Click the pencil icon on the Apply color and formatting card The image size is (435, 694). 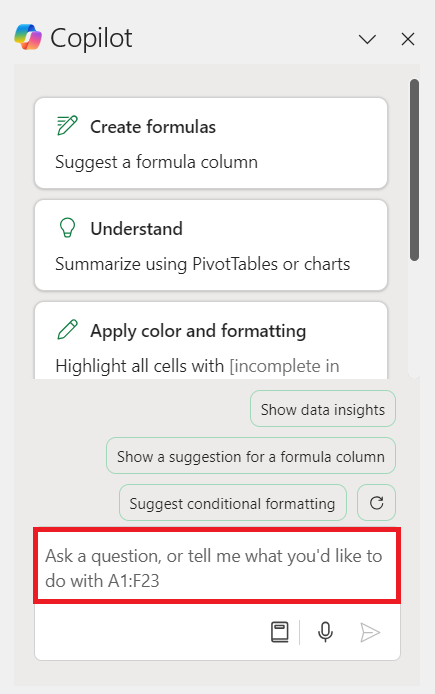click(67, 330)
